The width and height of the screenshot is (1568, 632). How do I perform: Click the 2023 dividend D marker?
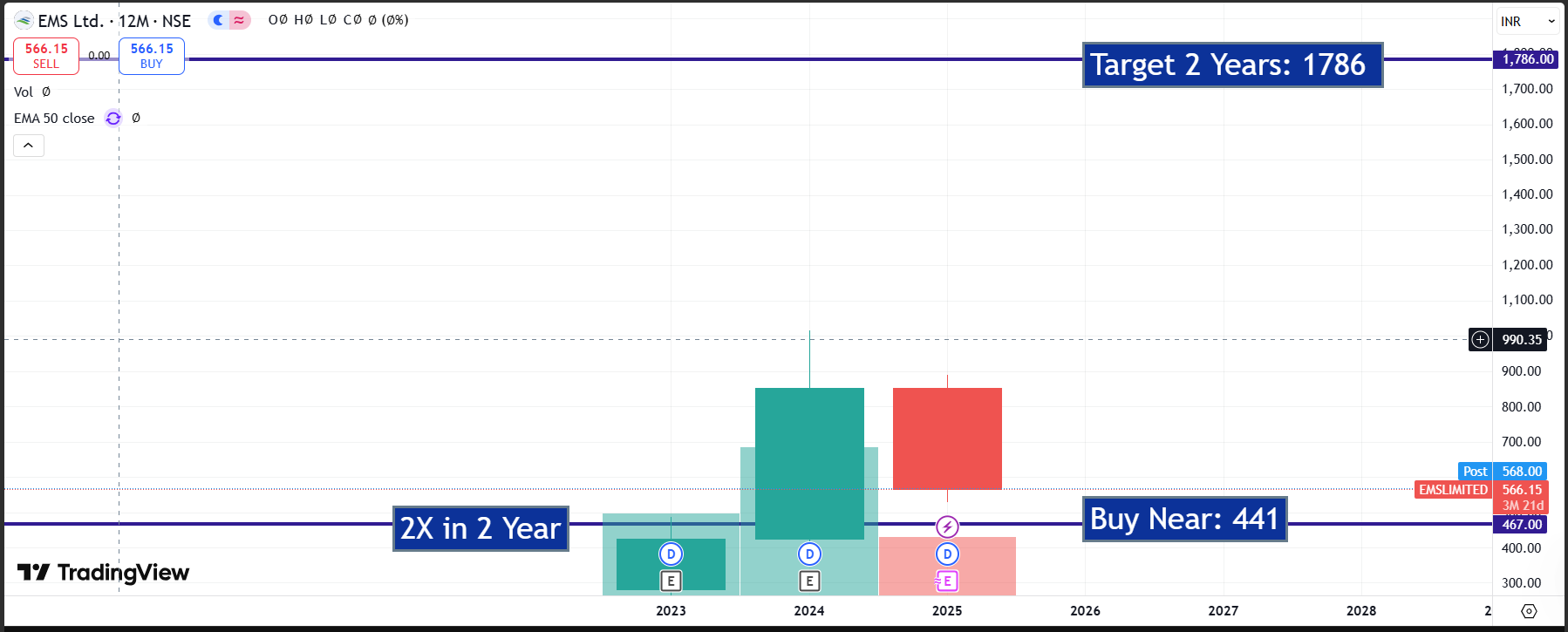coord(671,554)
